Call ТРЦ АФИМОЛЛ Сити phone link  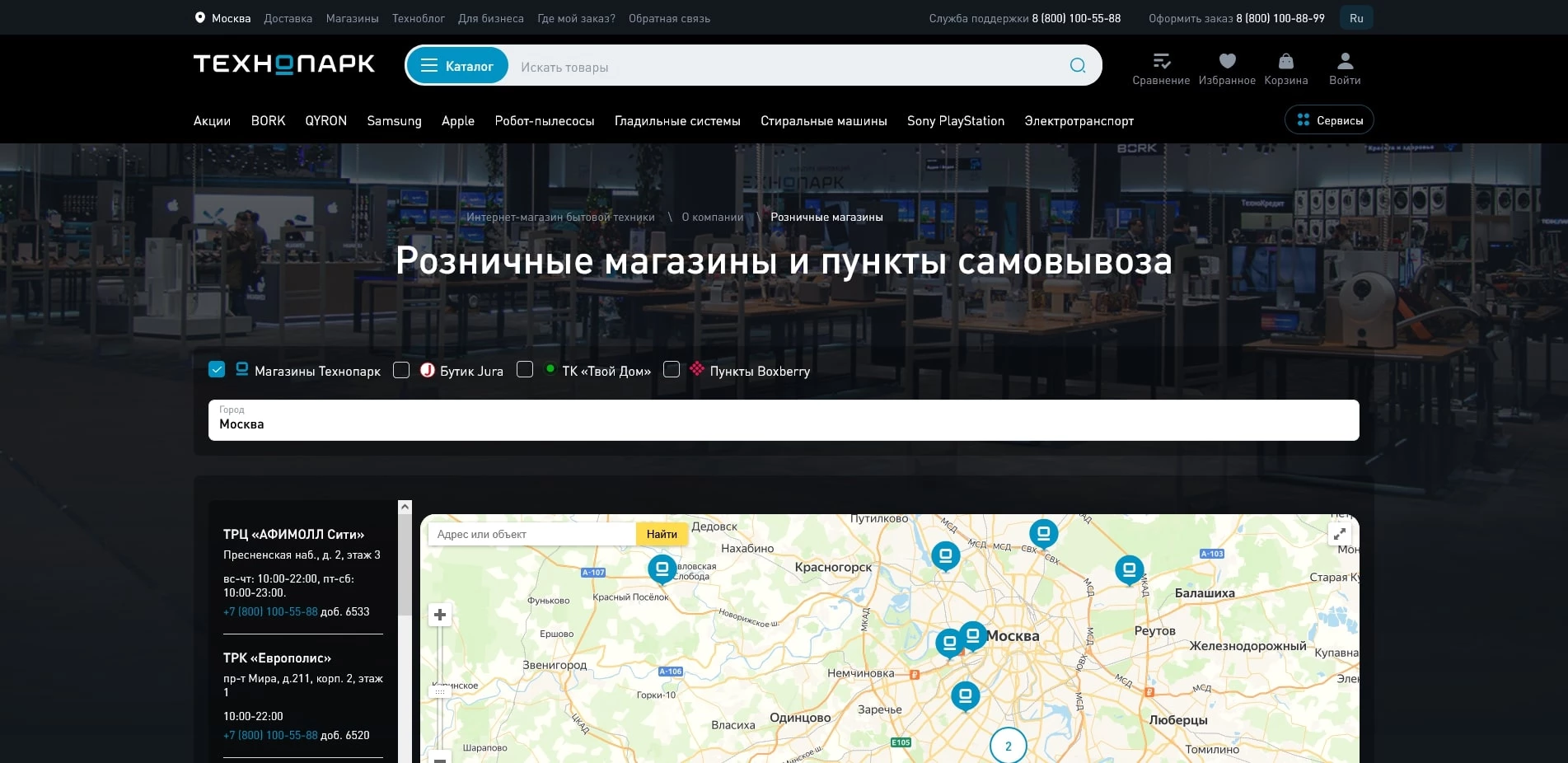click(269, 612)
